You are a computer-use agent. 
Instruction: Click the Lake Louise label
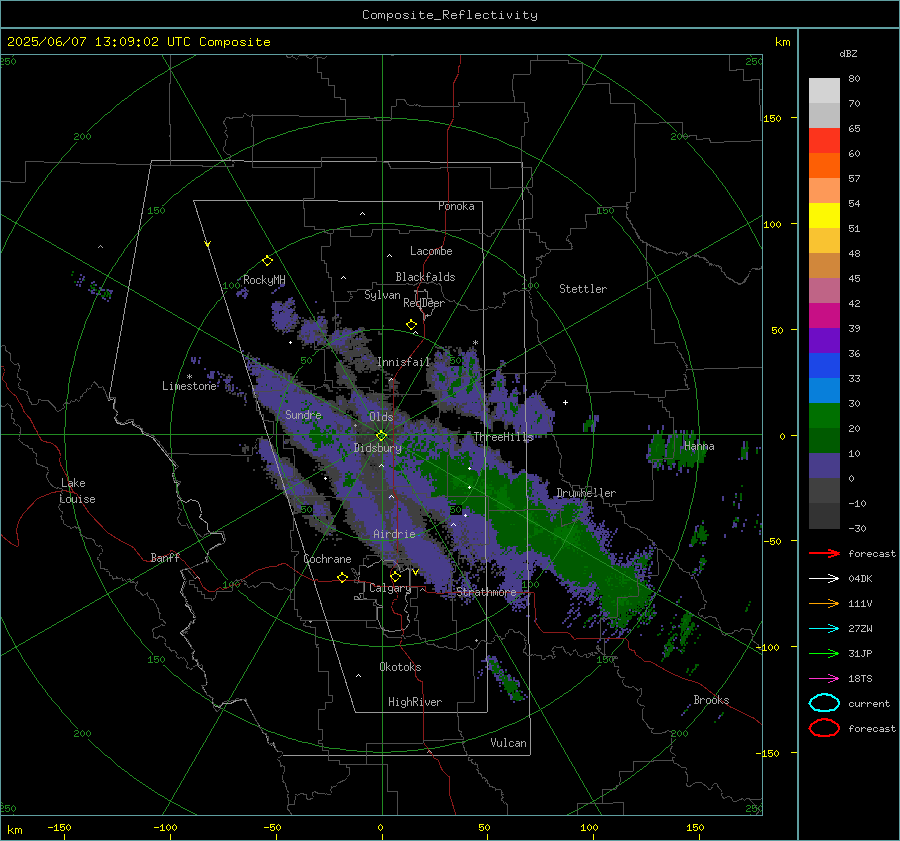click(x=77, y=491)
